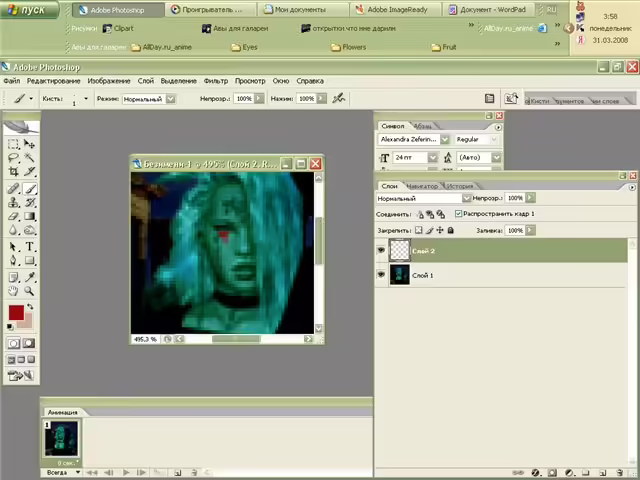Select the Eyedropper tool
640x480 pixels.
[x=29, y=277]
